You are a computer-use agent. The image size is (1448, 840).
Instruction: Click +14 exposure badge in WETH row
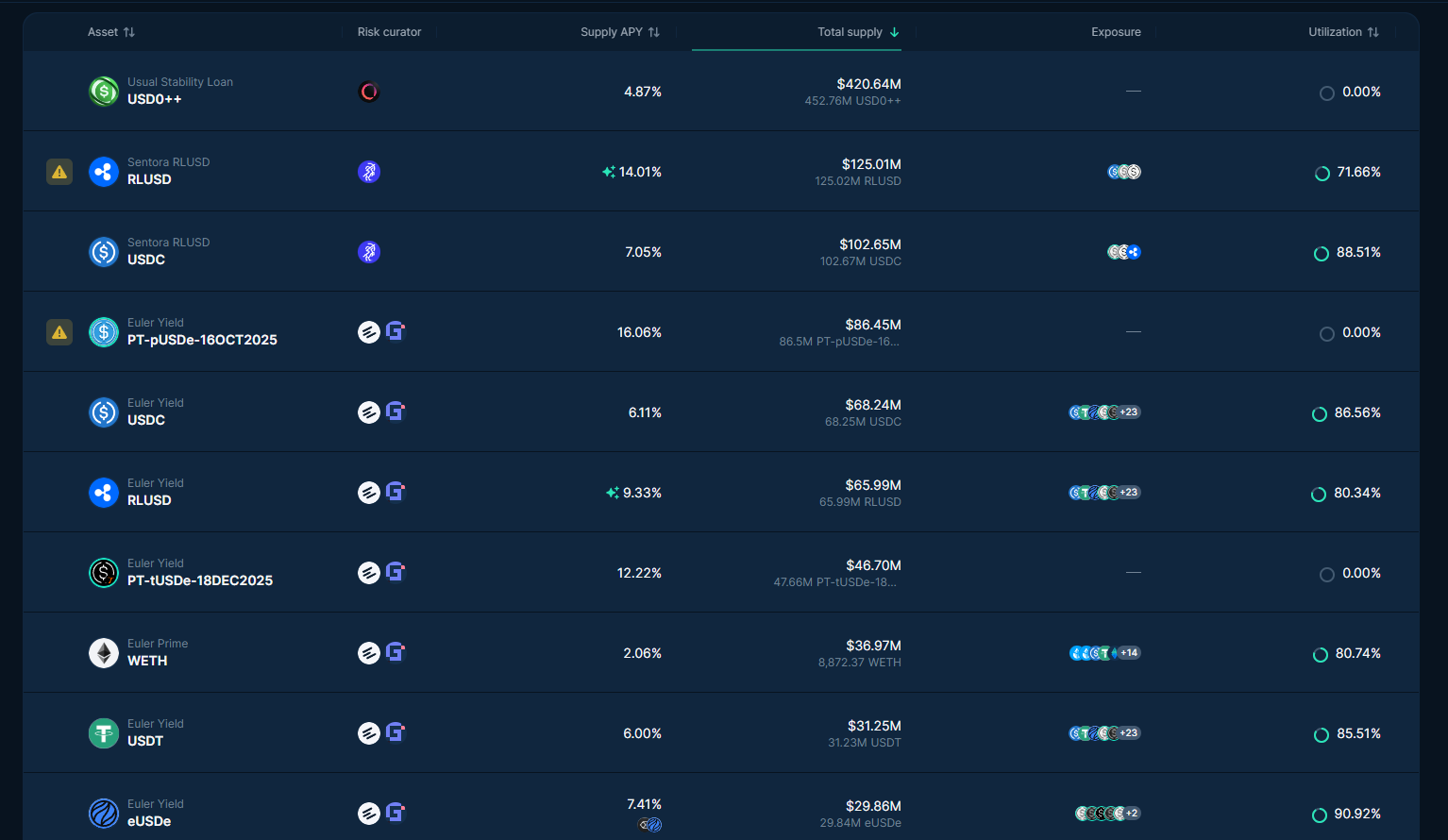[x=1129, y=653]
